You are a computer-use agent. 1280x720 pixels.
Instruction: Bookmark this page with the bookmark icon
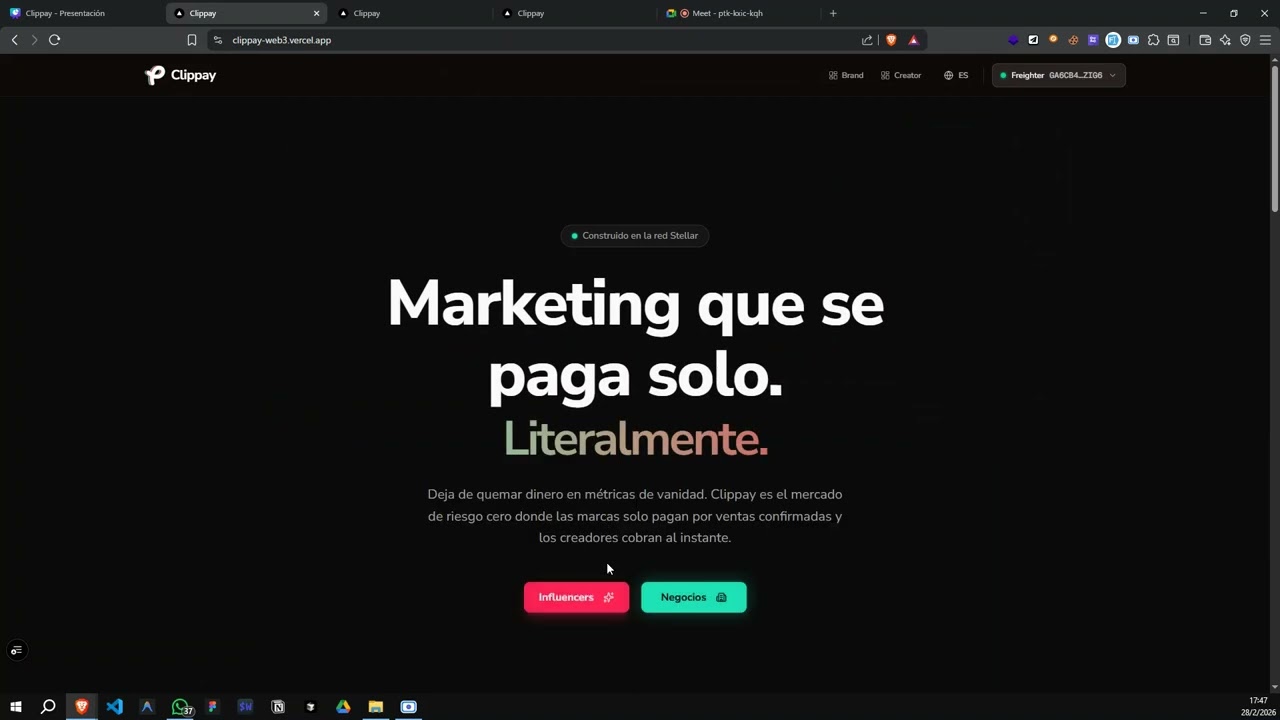[x=191, y=40]
